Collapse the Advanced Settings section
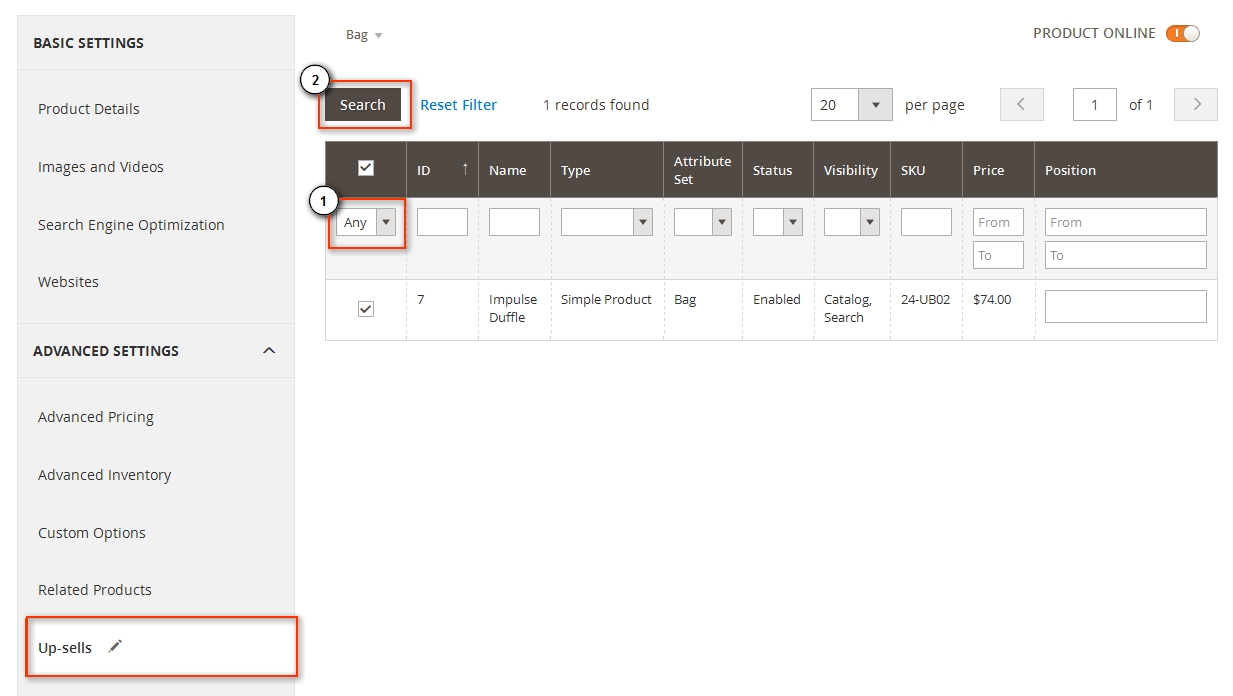Image resolution: width=1233 pixels, height=696 pixels. tap(267, 351)
